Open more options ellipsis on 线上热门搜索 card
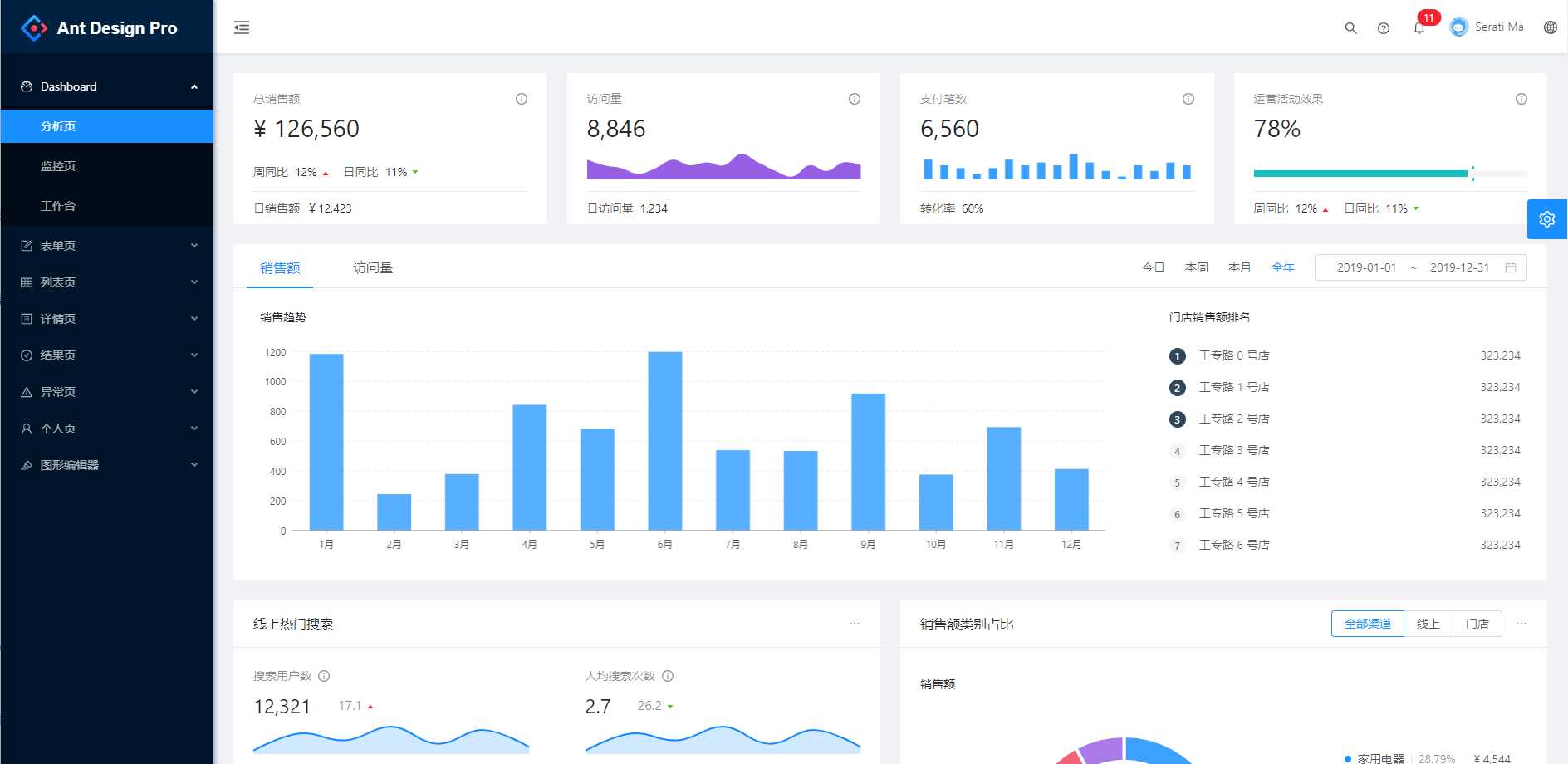 point(855,624)
